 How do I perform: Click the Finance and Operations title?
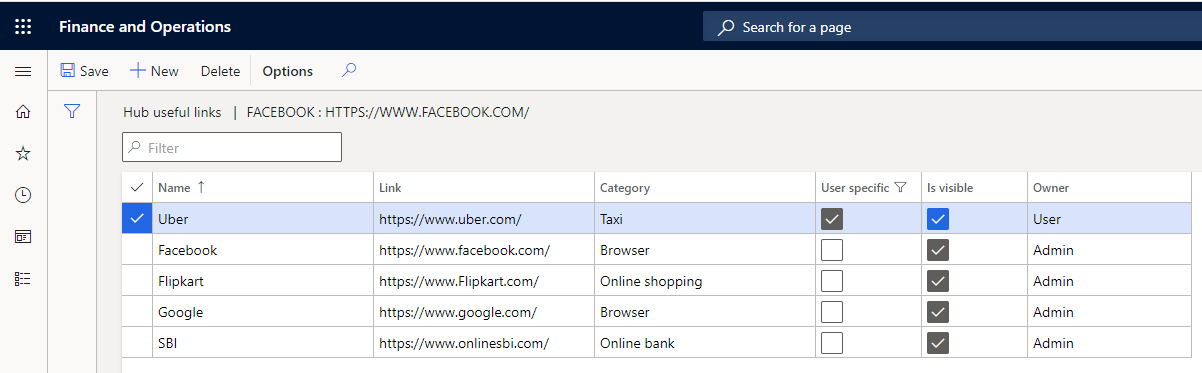tap(145, 27)
